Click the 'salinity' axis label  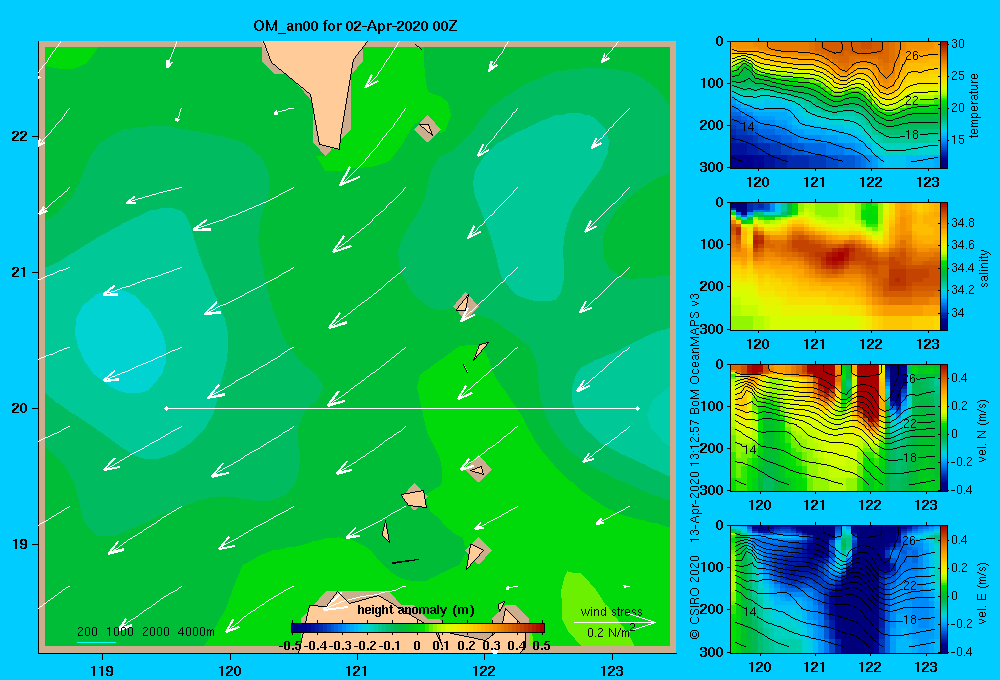(x=984, y=268)
